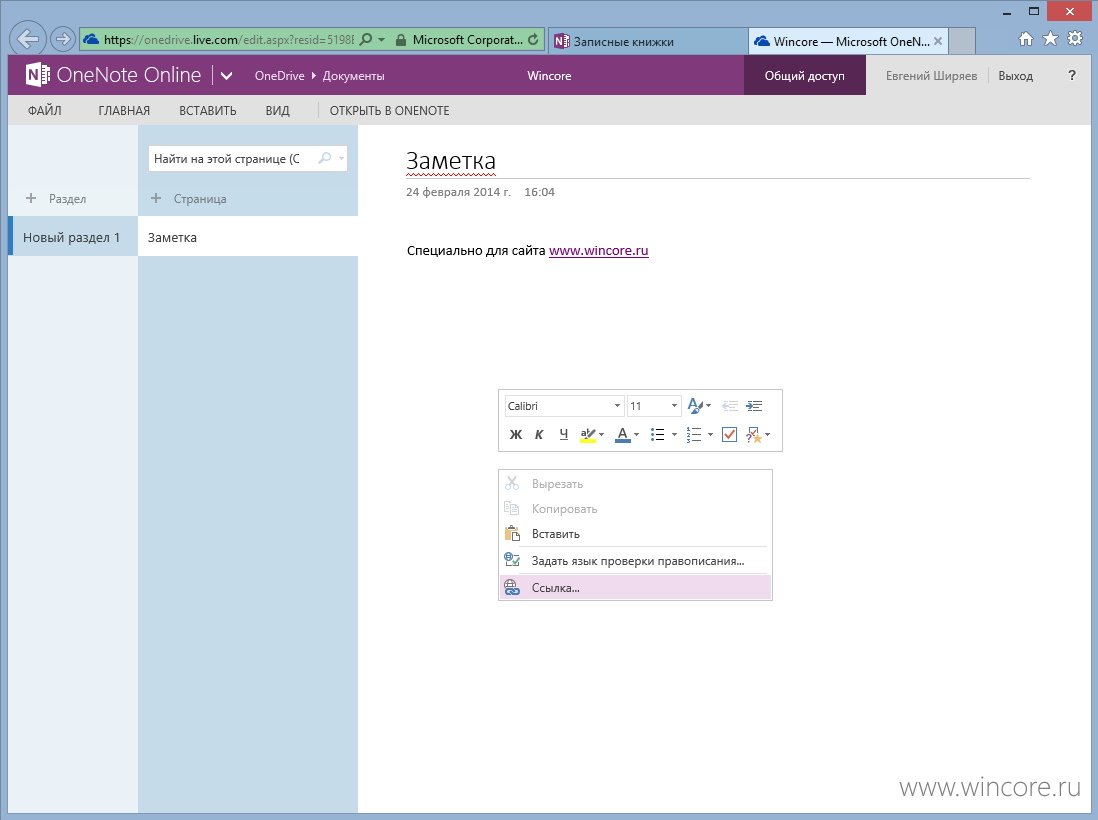Choose Ссылка... in context menu
Viewport: 1098px width, 820px height.
click(x=635, y=588)
